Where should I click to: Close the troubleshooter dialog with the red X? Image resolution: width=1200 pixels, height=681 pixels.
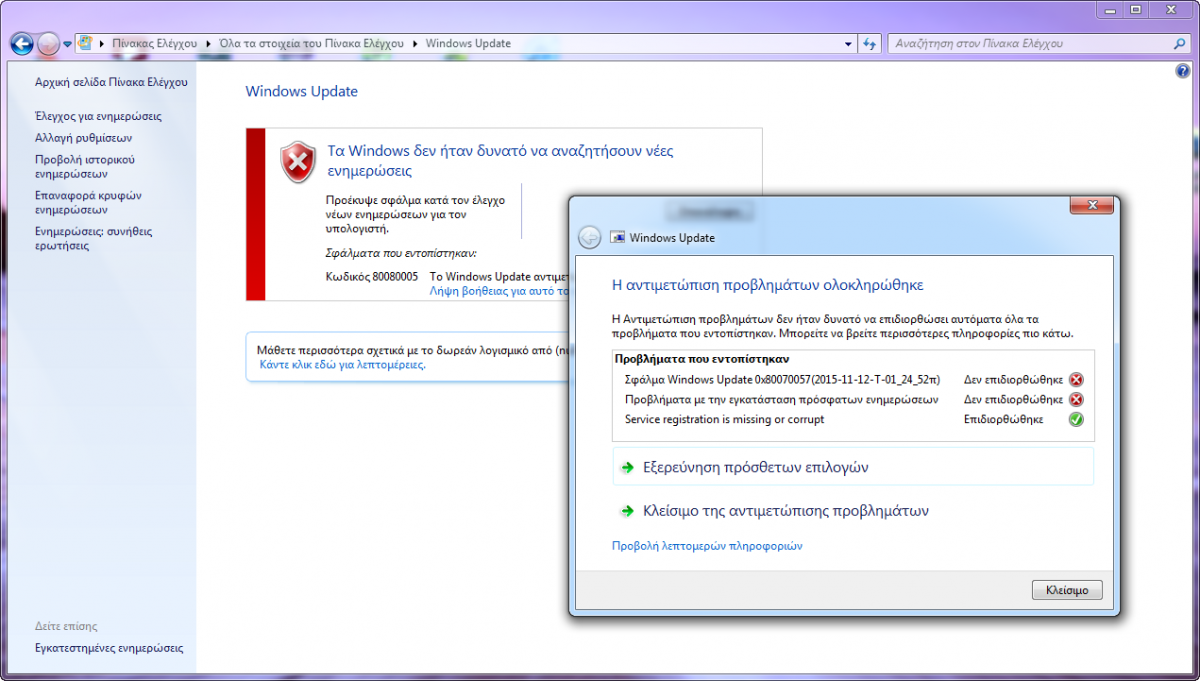(x=1091, y=206)
